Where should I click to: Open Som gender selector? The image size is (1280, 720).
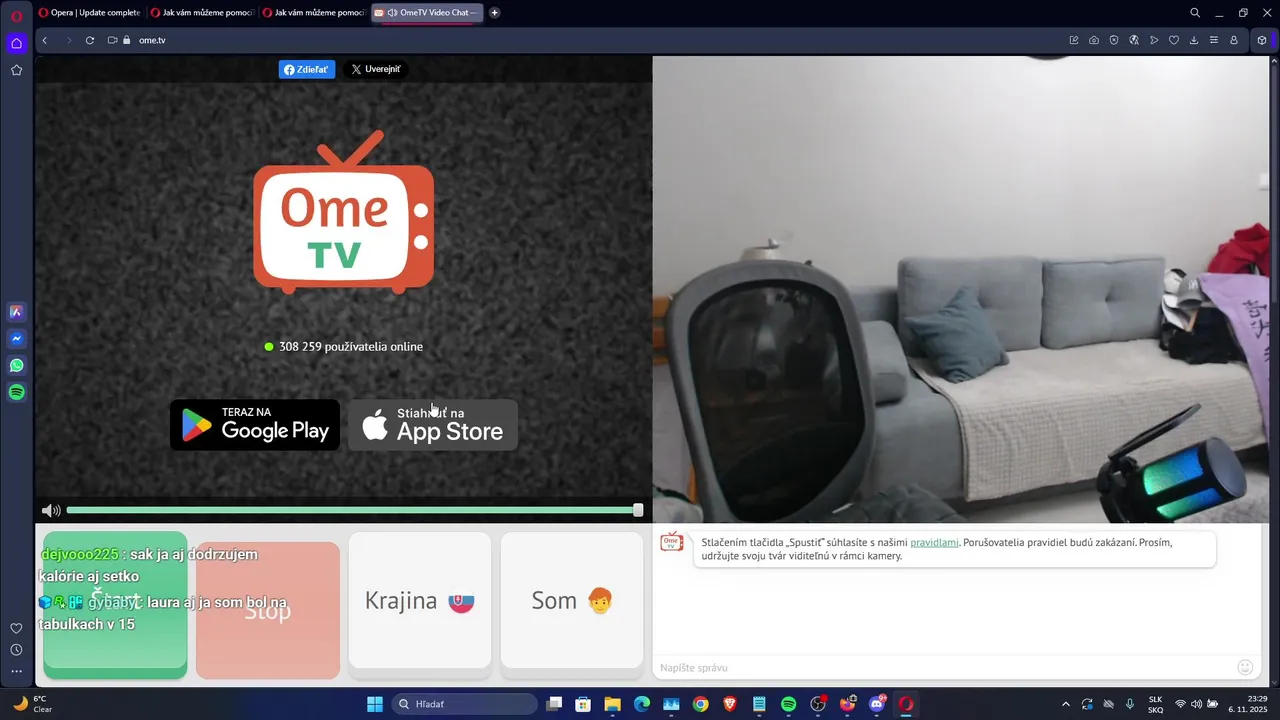pos(572,600)
